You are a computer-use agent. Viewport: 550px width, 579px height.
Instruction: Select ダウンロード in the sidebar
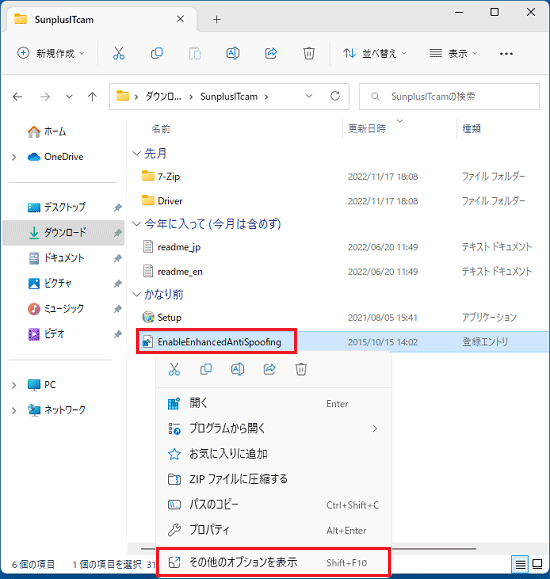click(x=63, y=233)
